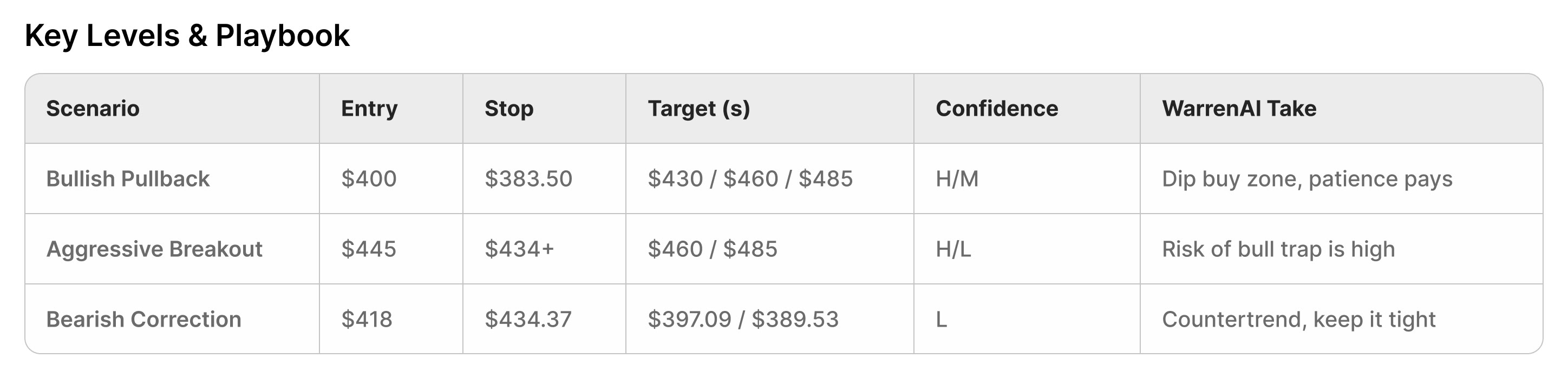1568x378 pixels.
Task: Select the $430 / $460 / $485 targets cell
Action: pyautogui.click(x=750, y=178)
